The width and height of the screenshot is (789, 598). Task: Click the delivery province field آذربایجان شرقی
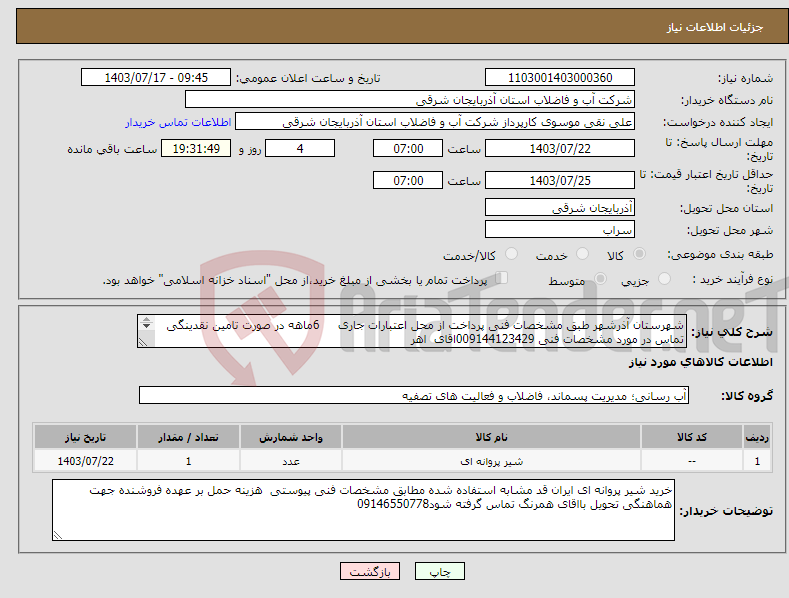(x=560, y=207)
